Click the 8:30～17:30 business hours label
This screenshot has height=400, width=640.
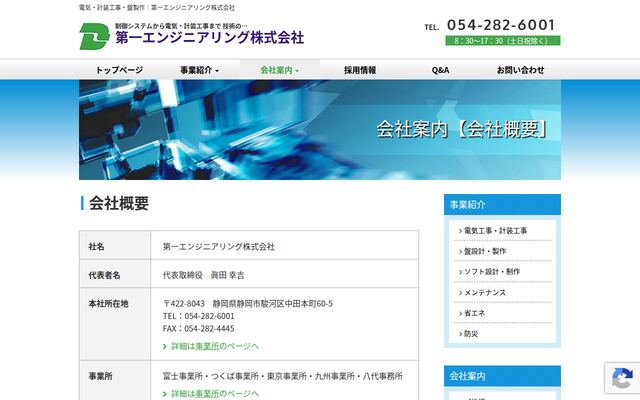(x=502, y=41)
